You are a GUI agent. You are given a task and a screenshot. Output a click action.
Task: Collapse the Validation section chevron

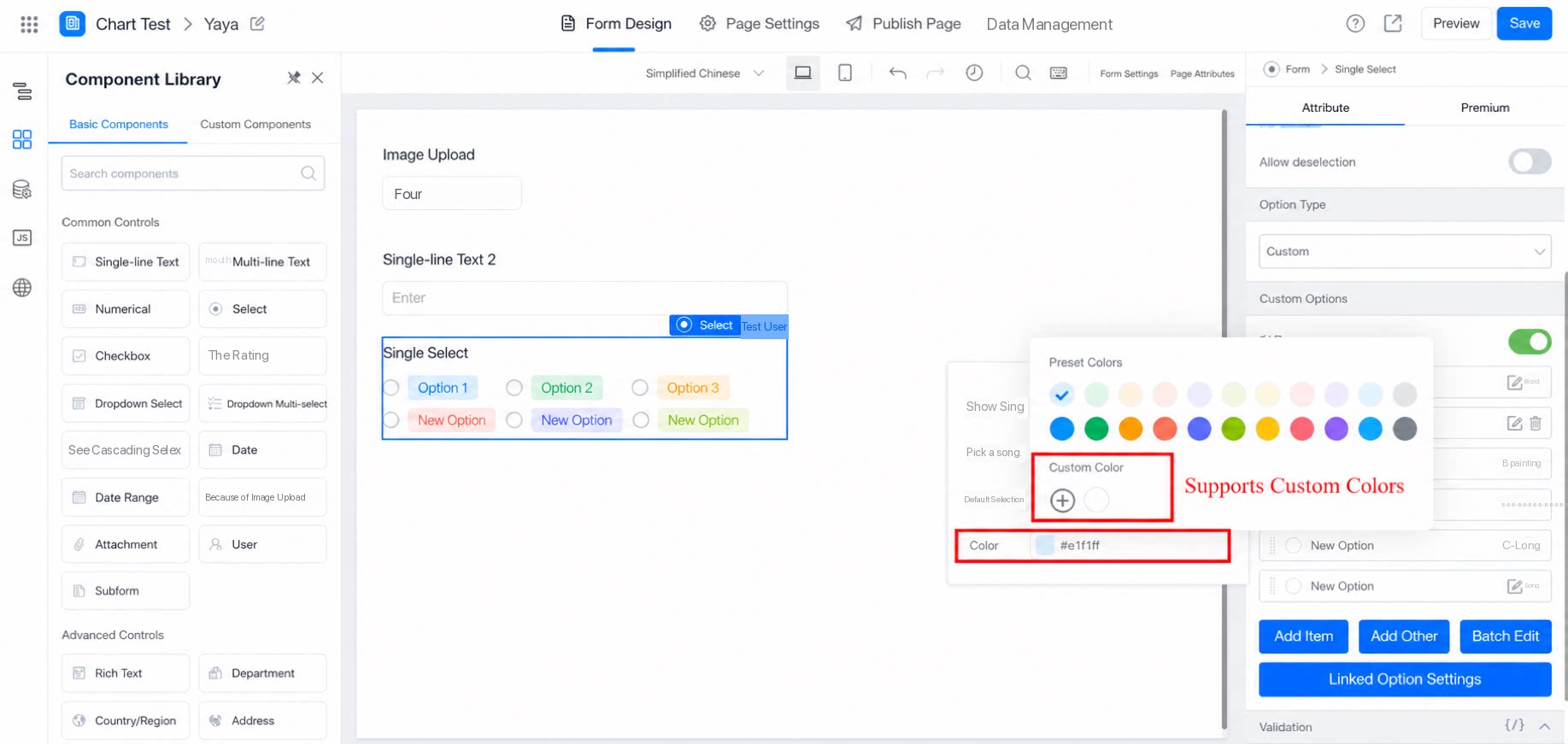(1545, 726)
